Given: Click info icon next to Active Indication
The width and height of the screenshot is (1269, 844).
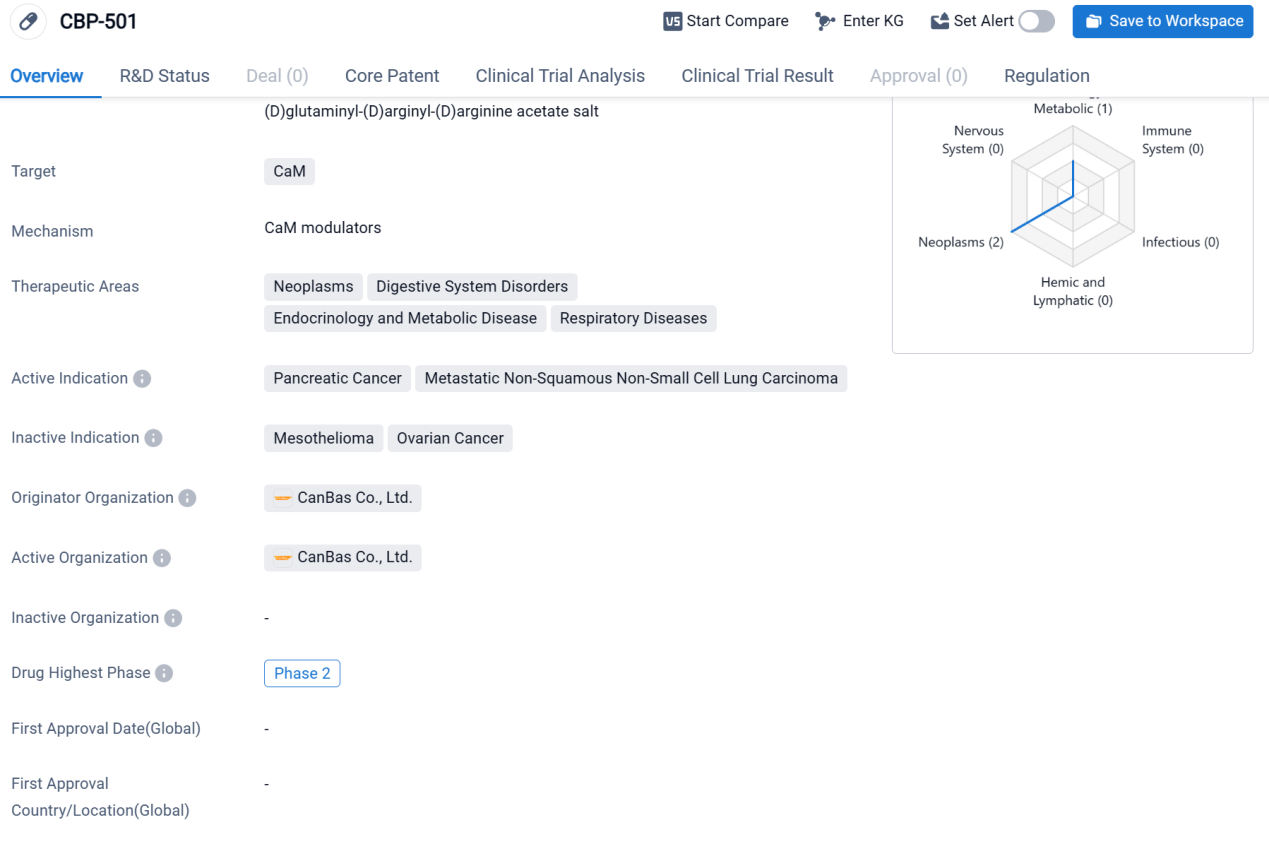Looking at the screenshot, I should [142, 379].
